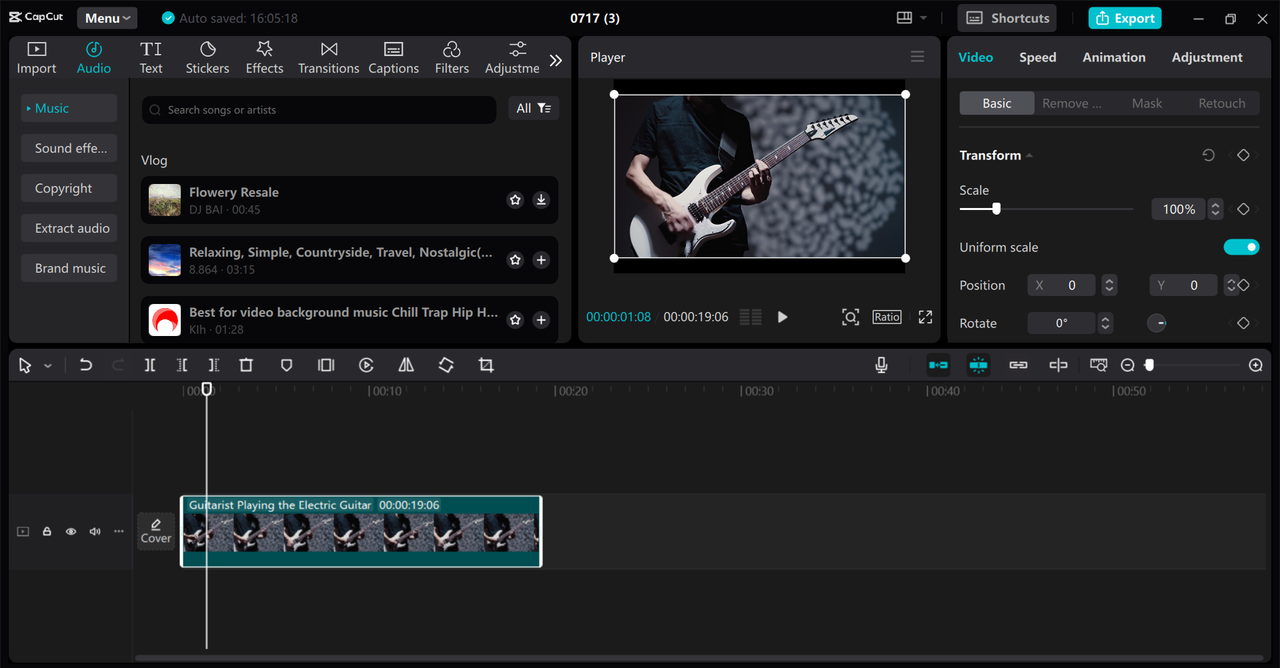This screenshot has width=1280, height=668.
Task: Play the video in the Player
Action: click(782, 317)
